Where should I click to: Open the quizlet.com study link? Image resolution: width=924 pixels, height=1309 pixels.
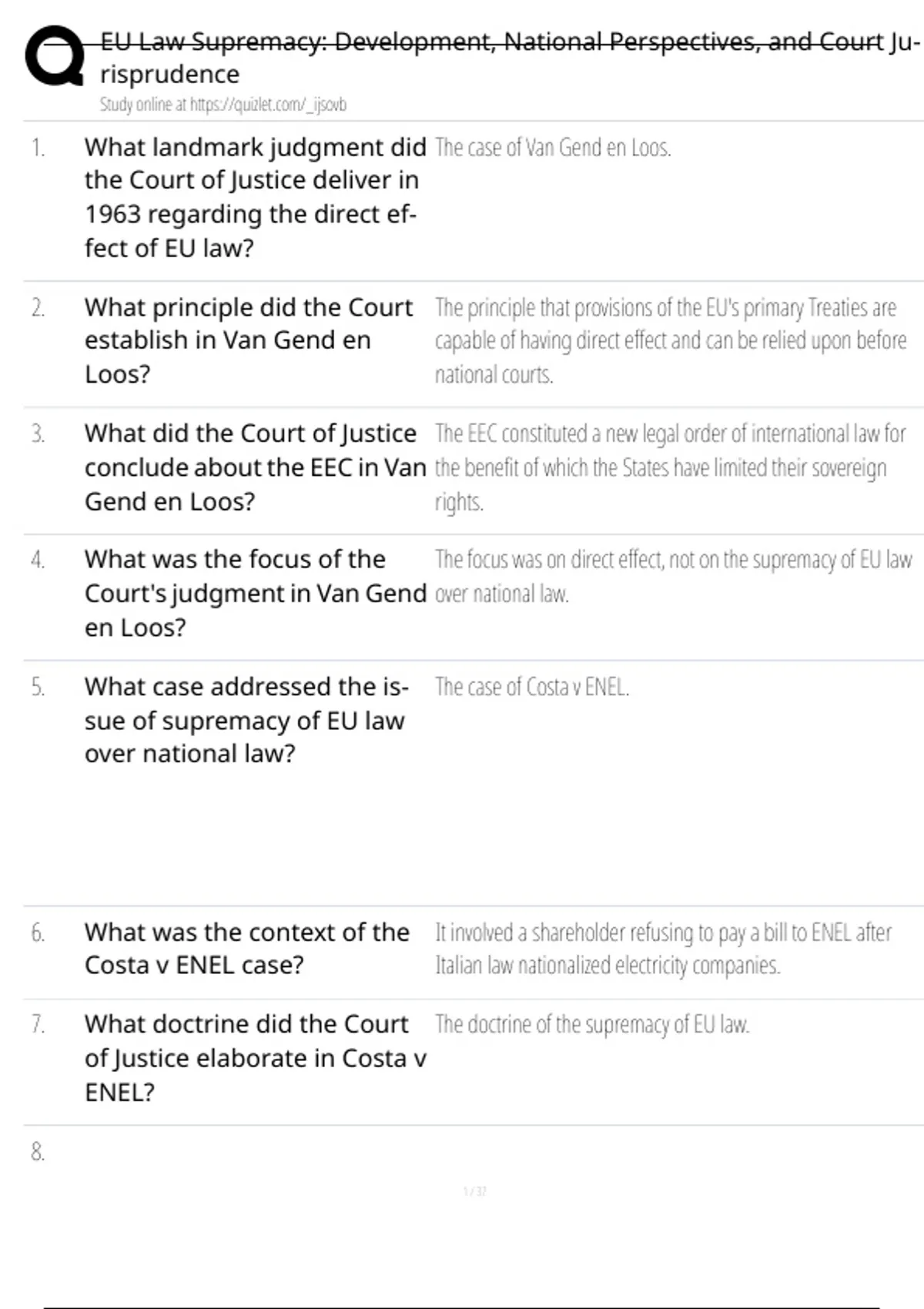pos(223,105)
